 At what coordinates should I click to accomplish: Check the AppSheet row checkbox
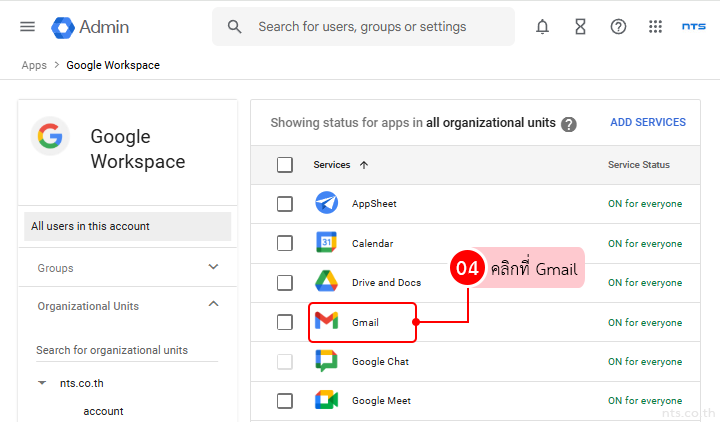[x=285, y=204]
